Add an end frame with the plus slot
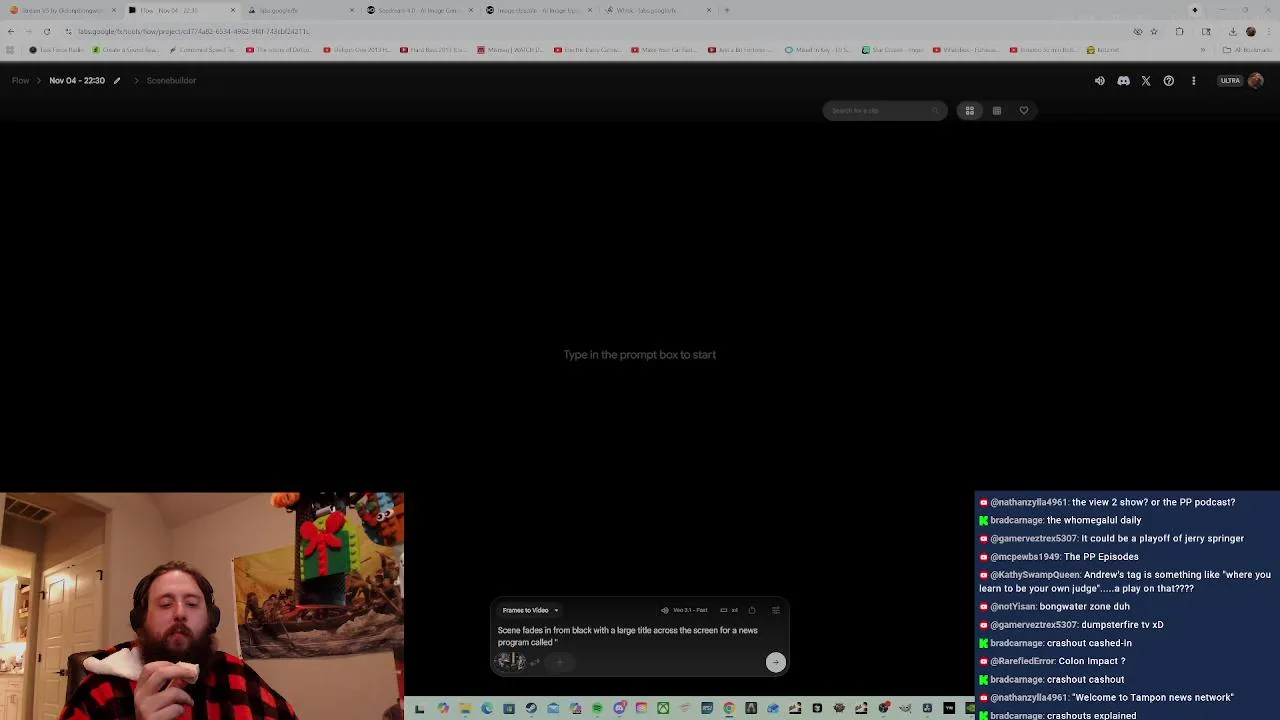 (x=560, y=661)
